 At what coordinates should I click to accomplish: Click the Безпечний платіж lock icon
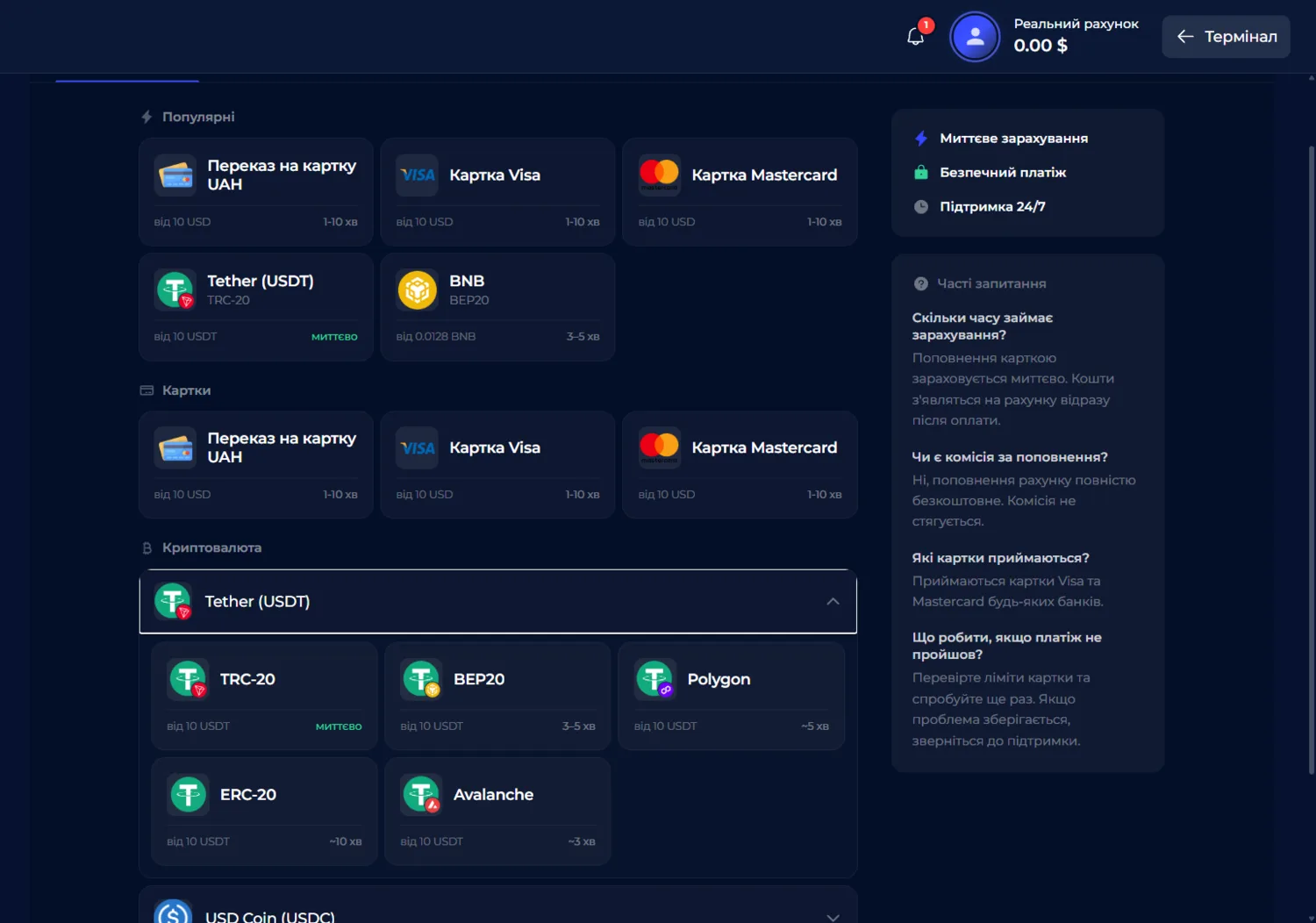(x=920, y=172)
